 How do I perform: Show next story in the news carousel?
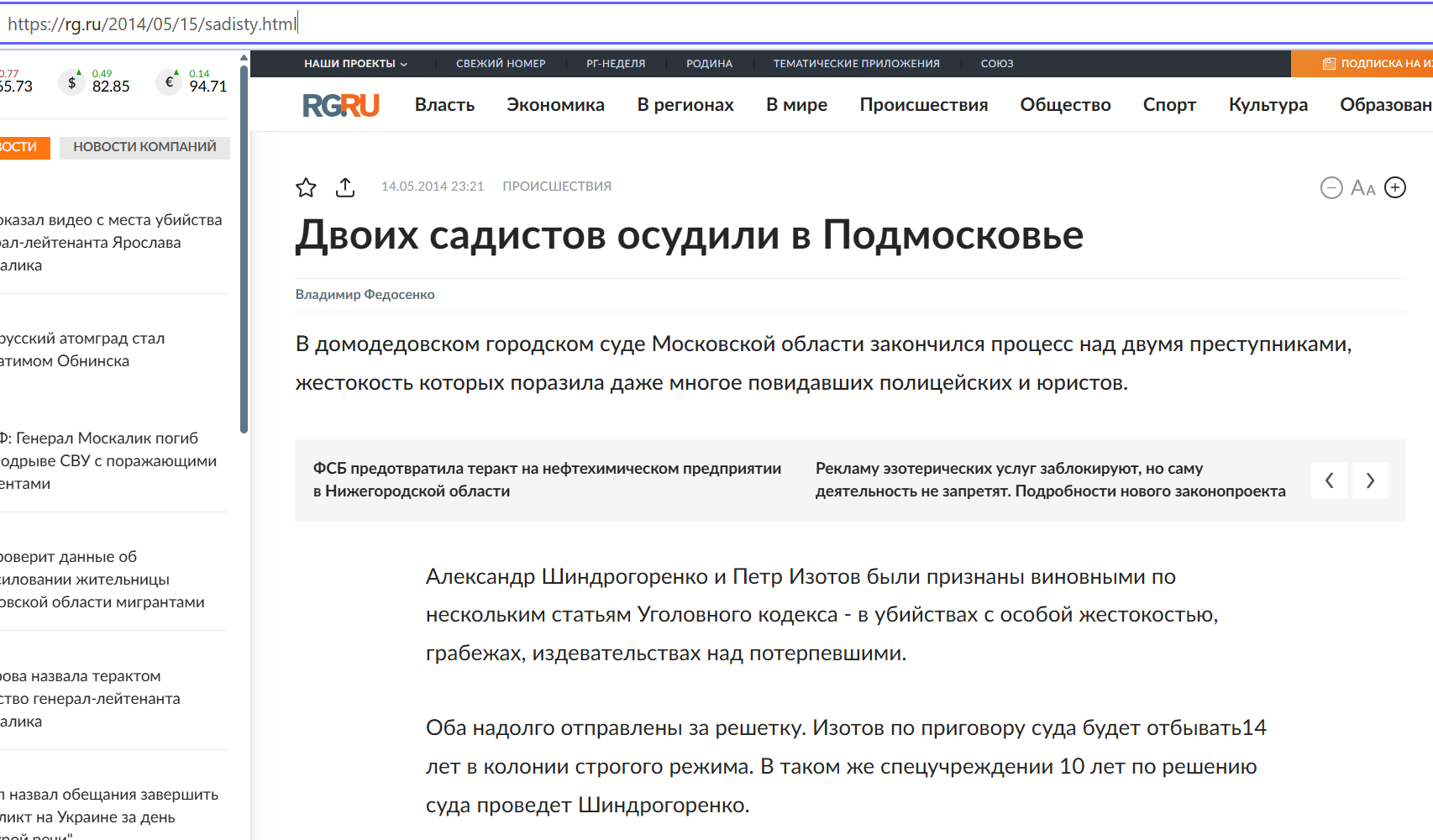pos(1370,480)
